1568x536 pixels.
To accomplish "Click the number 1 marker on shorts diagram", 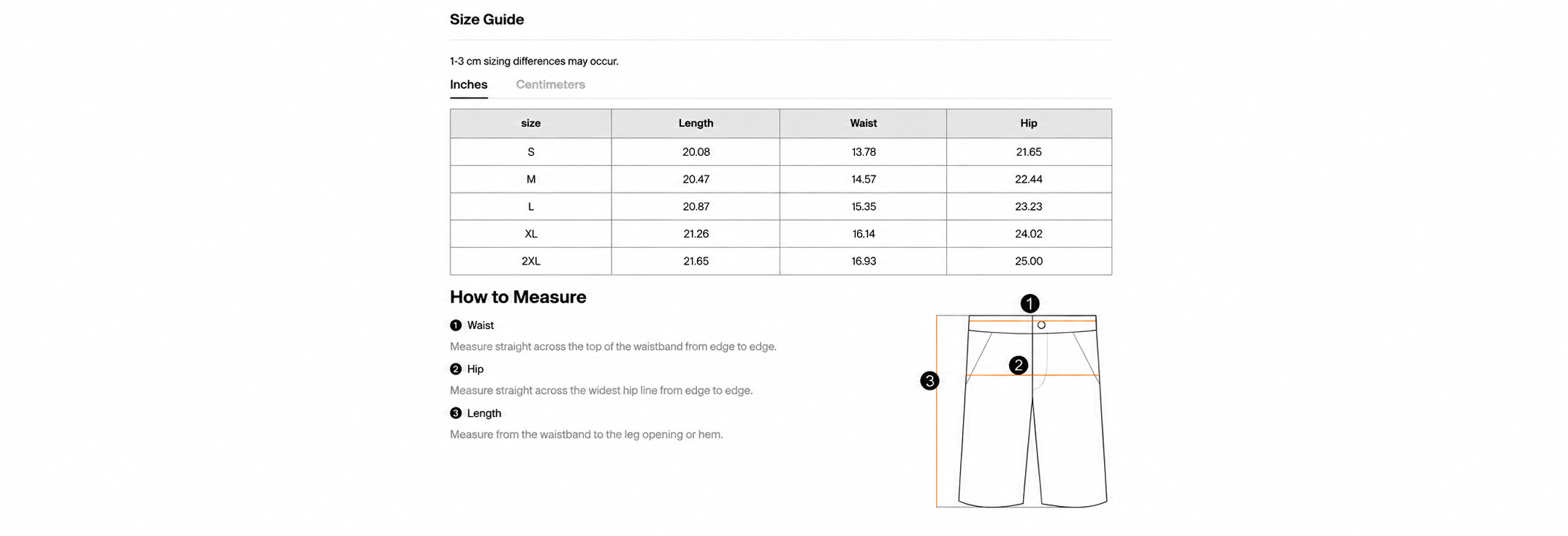I will [1030, 303].
